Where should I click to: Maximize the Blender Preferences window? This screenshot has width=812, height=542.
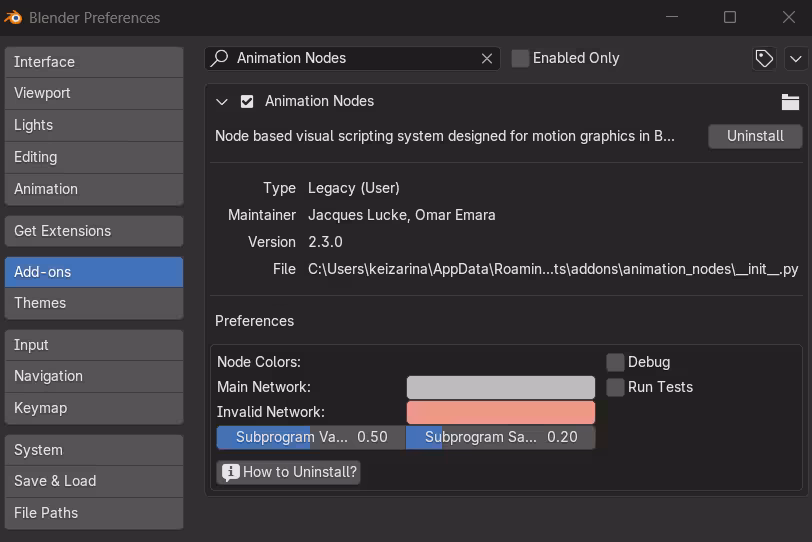pyautogui.click(x=730, y=17)
